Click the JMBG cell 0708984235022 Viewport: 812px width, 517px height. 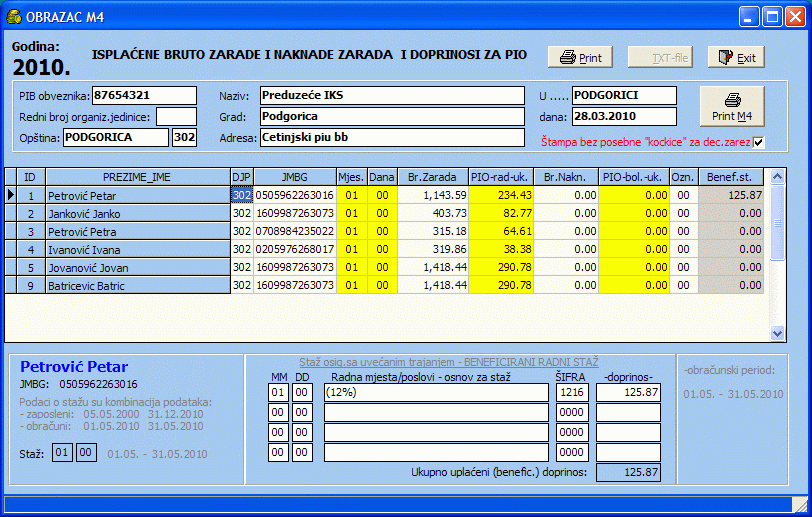point(295,232)
